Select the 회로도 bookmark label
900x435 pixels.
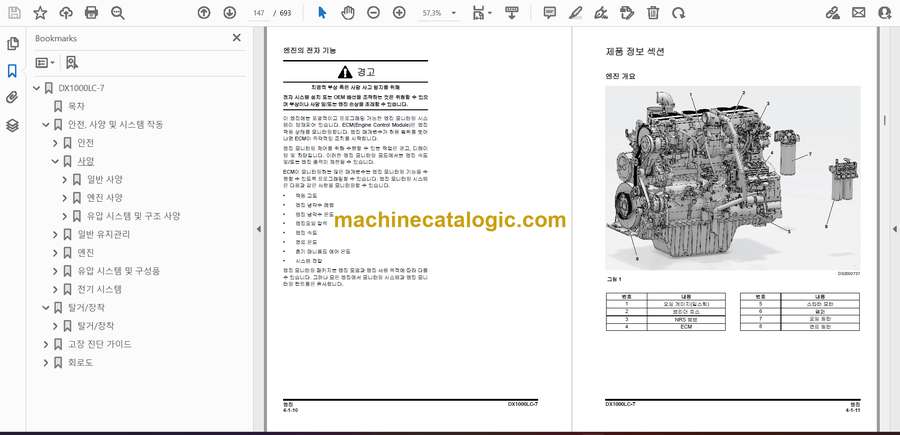coord(80,363)
